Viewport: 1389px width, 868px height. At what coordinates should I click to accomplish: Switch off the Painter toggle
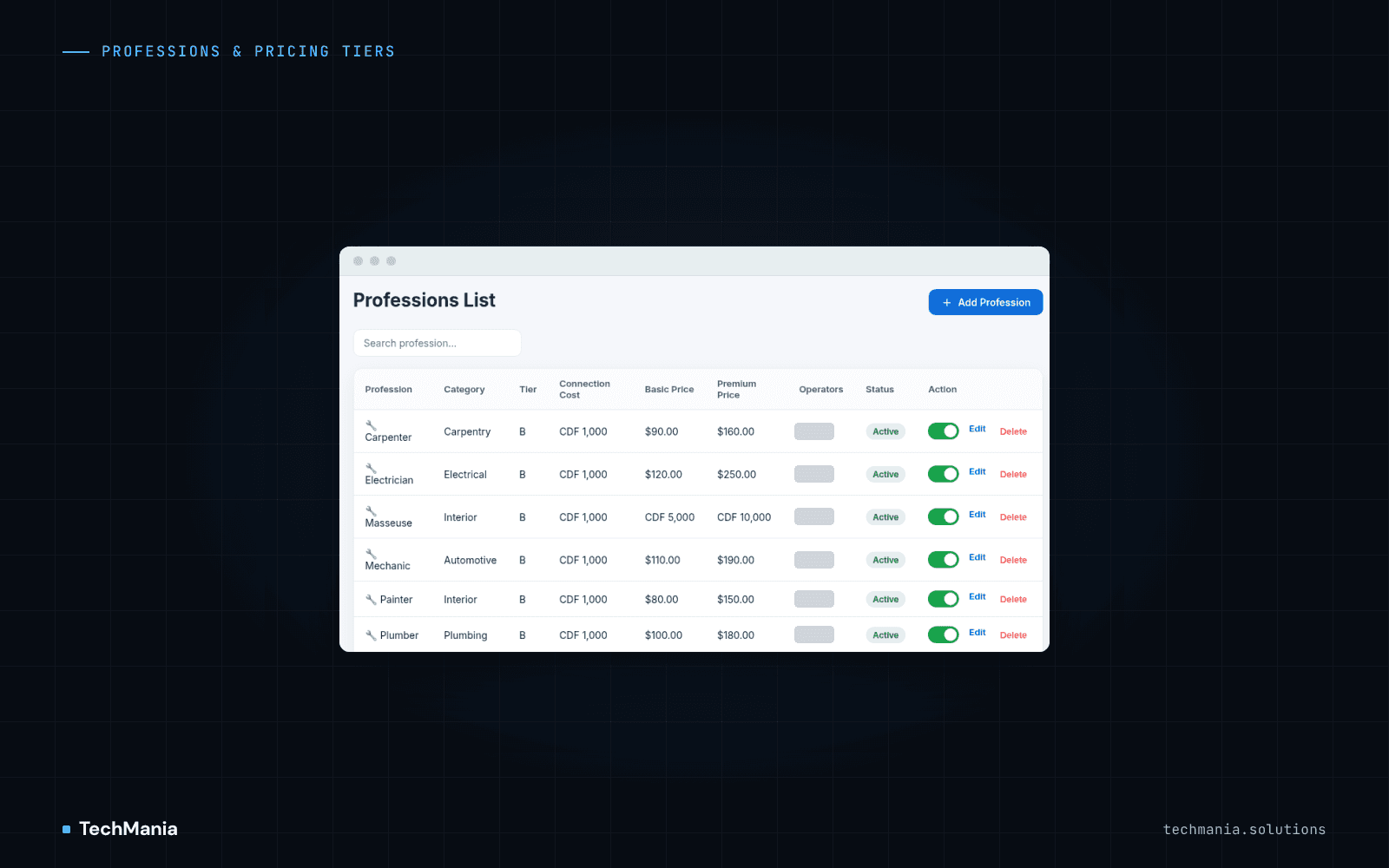(943, 599)
